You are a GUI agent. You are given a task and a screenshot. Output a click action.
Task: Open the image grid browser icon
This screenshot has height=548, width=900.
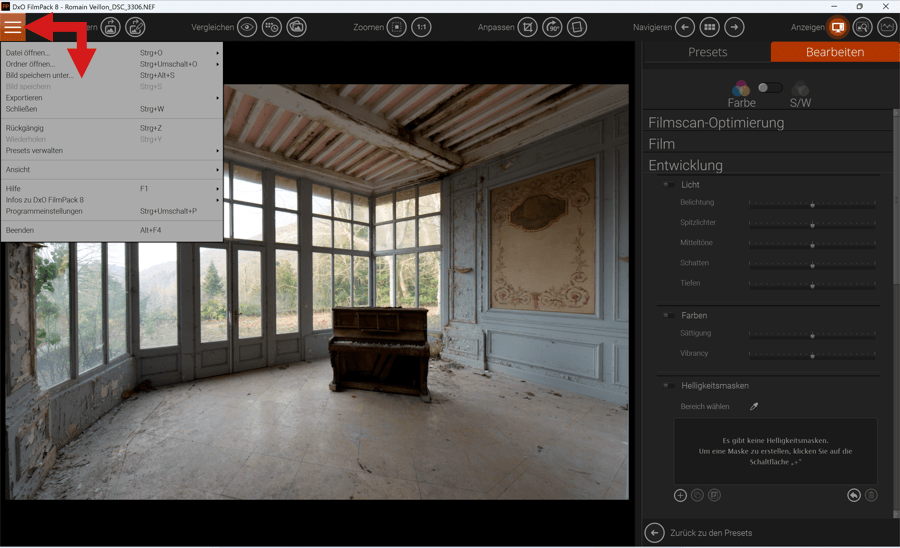(x=709, y=27)
